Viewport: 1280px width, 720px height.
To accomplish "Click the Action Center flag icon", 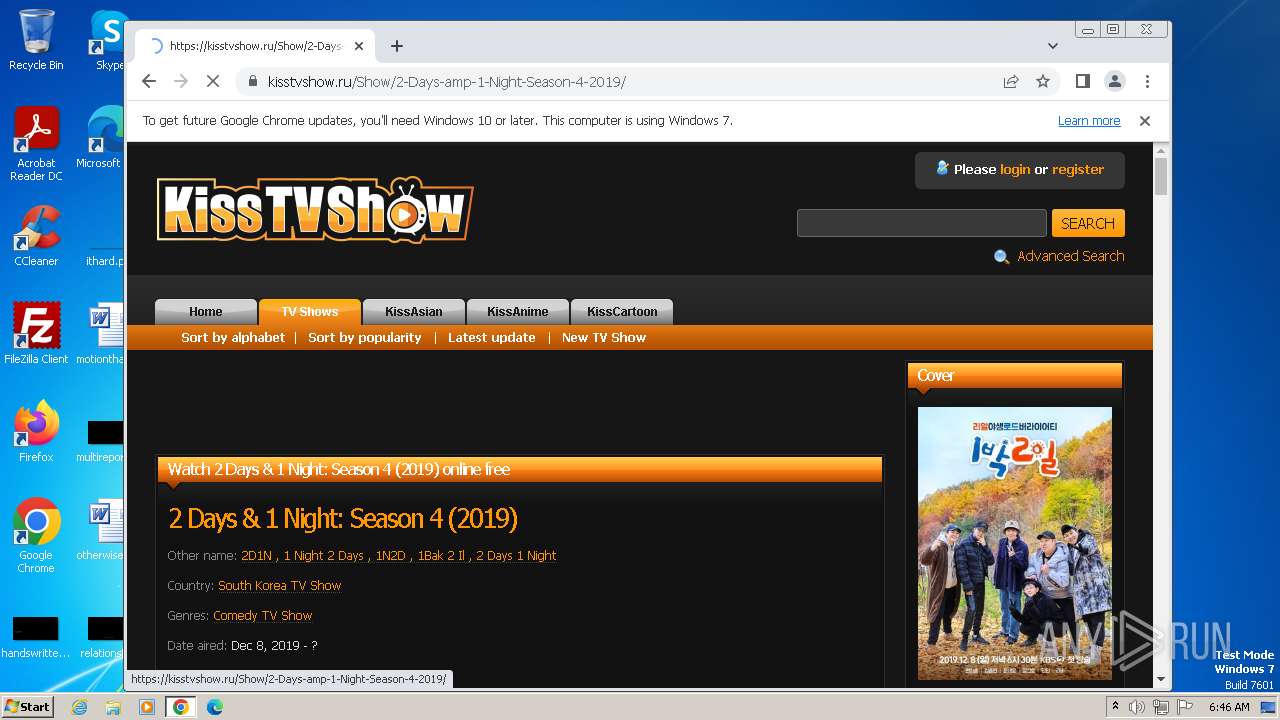I will [1185, 707].
